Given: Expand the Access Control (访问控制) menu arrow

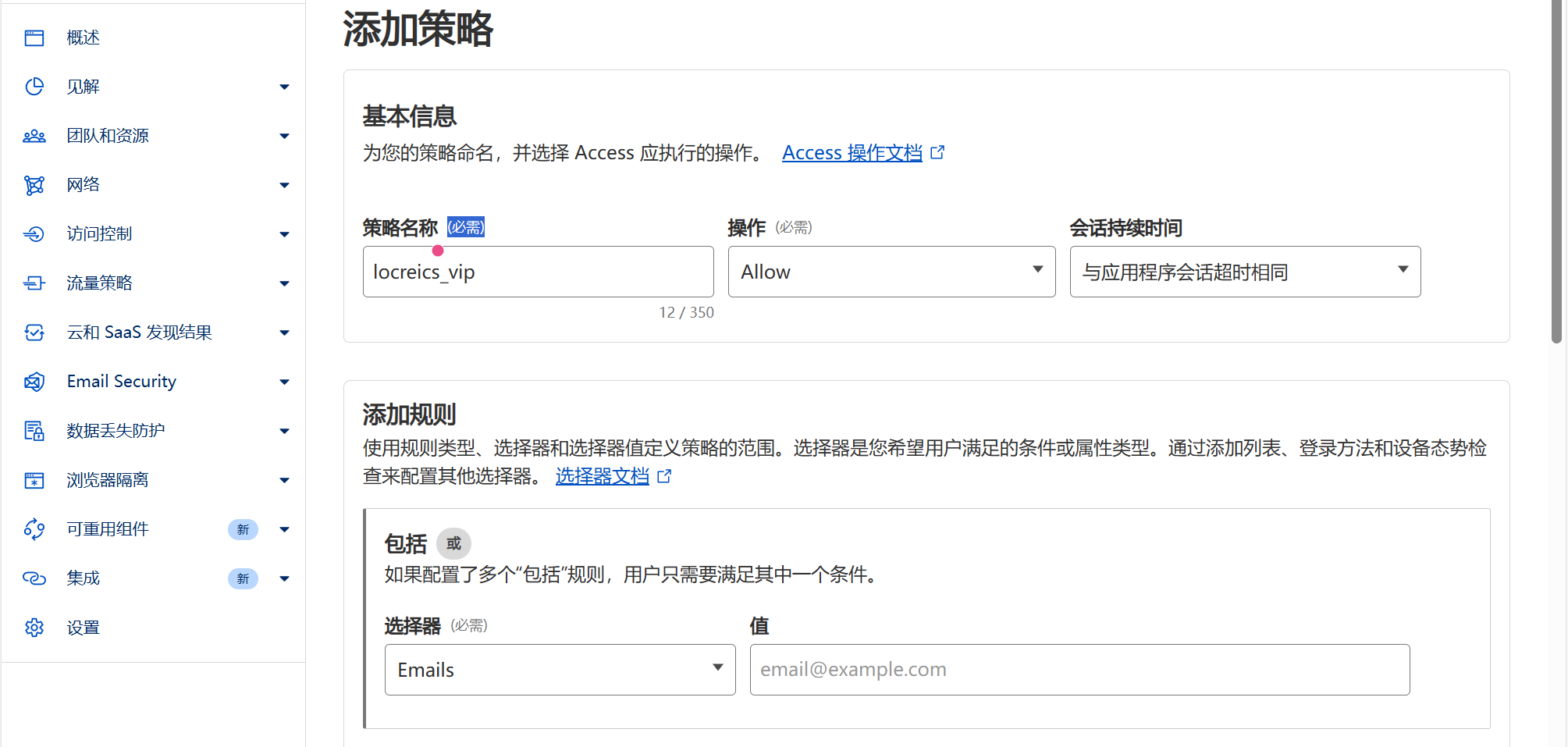Looking at the screenshot, I should [x=284, y=234].
